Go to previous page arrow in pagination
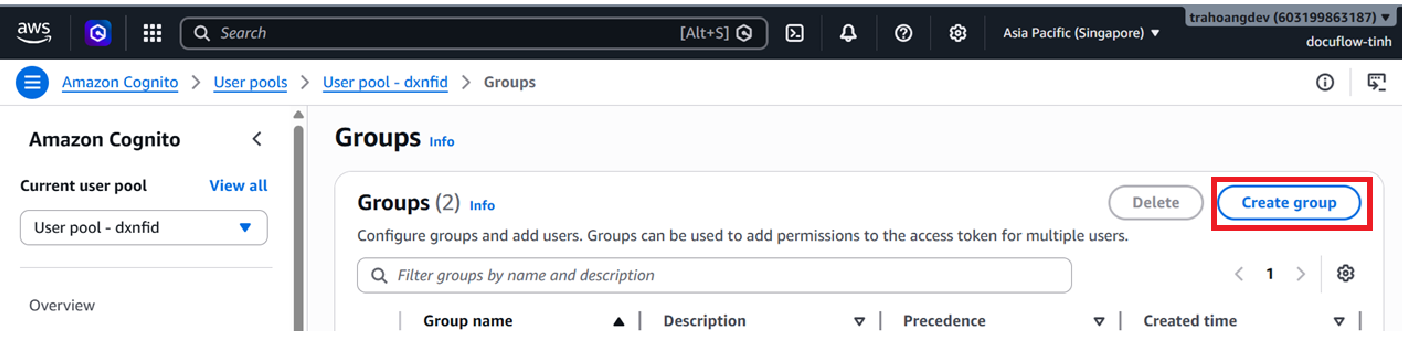The image size is (1402, 363). 1240,273
